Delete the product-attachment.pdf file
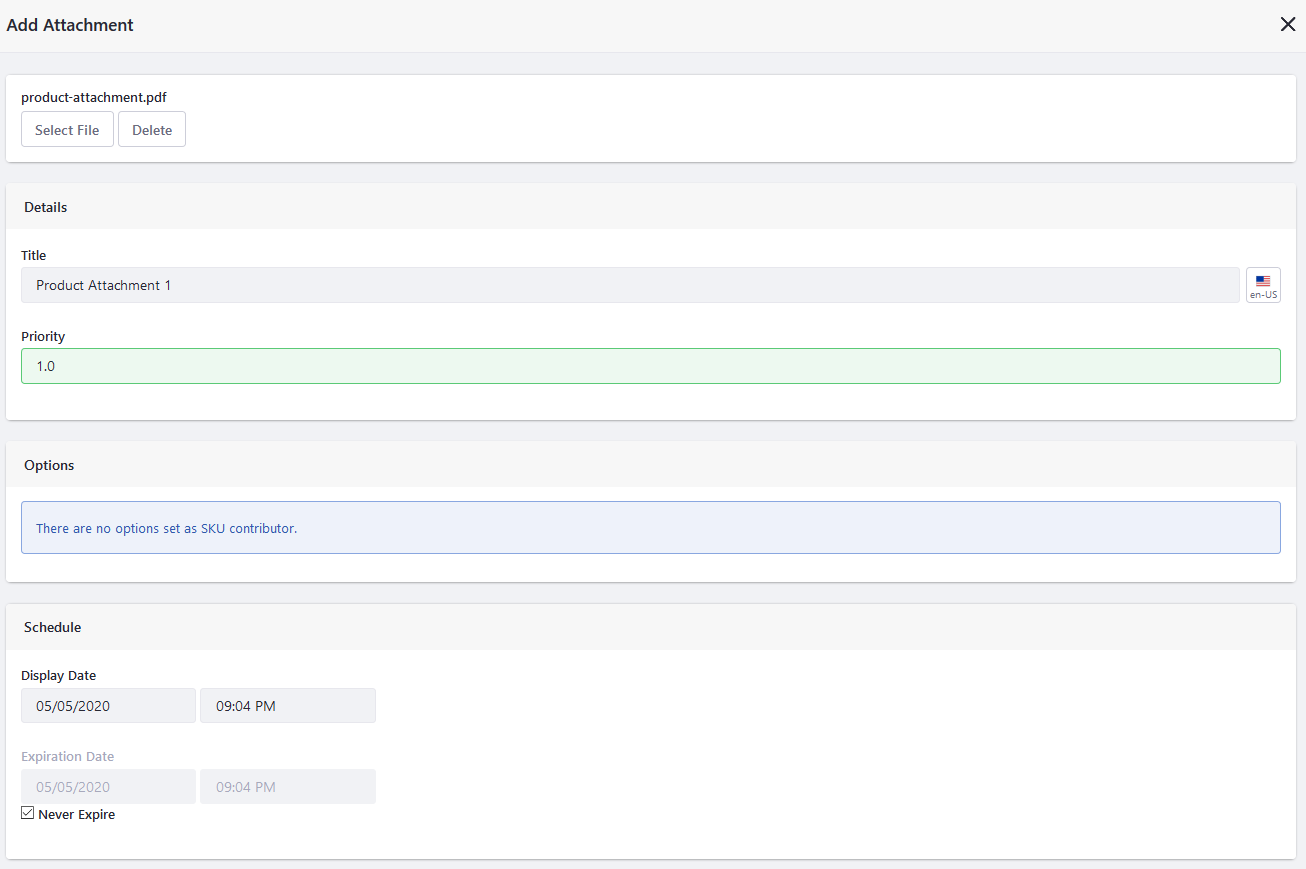 tap(152, 129)
